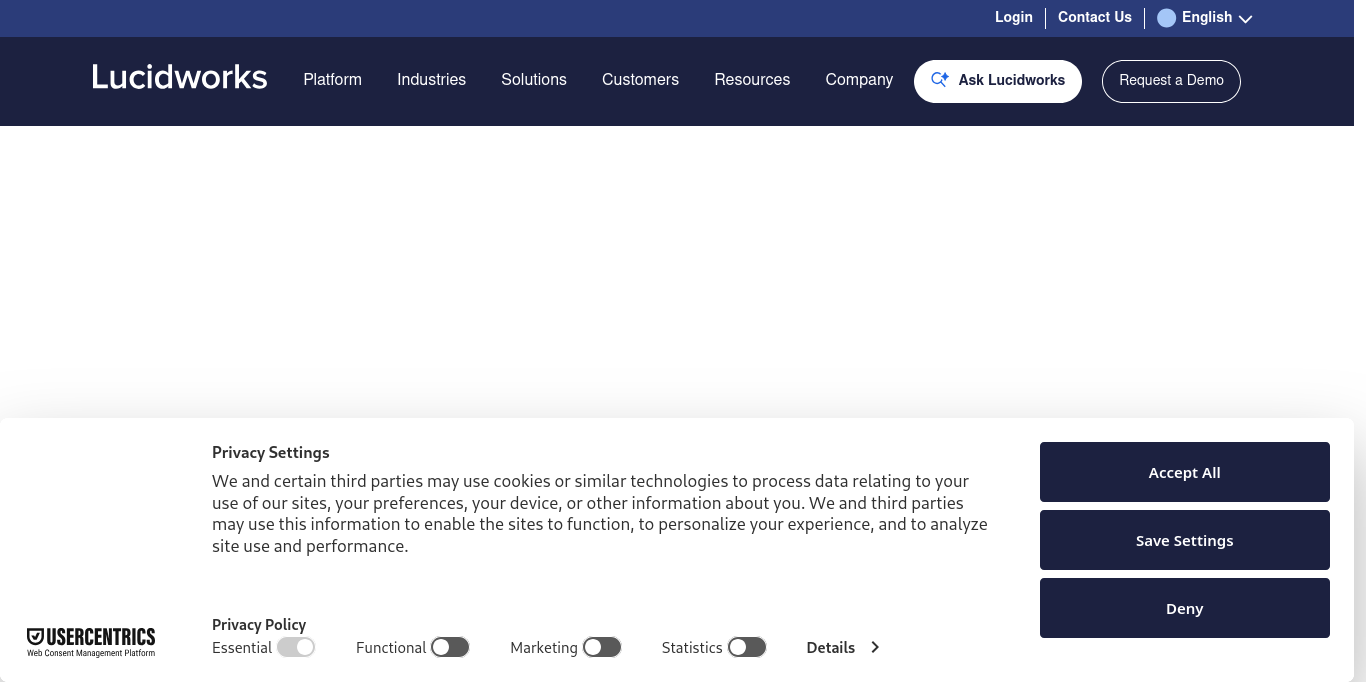
Task: Turn on the Statistics toggle
Action: click(747, 647)
